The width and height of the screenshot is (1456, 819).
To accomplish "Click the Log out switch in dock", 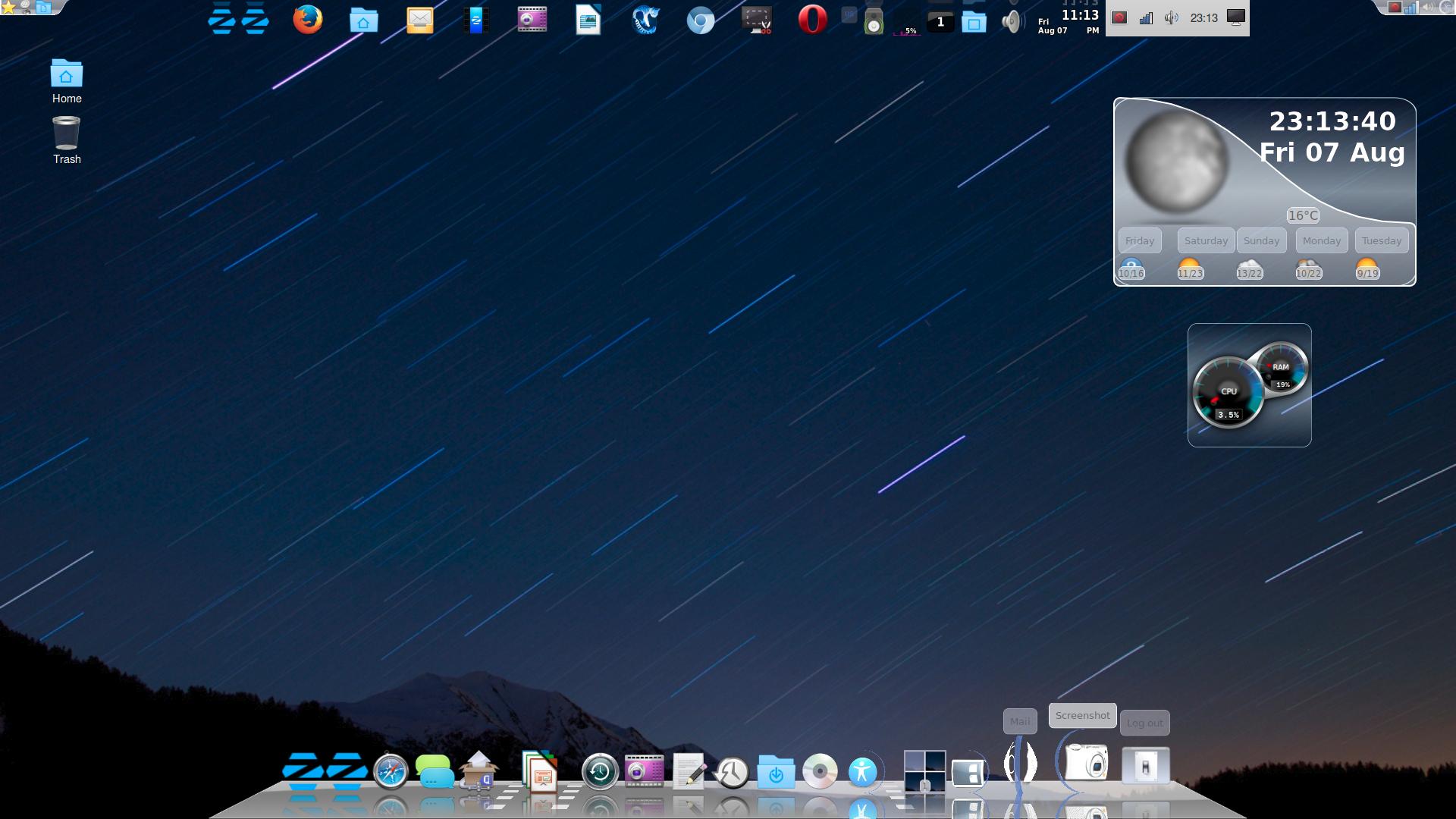I will (x=1145, y=766).
